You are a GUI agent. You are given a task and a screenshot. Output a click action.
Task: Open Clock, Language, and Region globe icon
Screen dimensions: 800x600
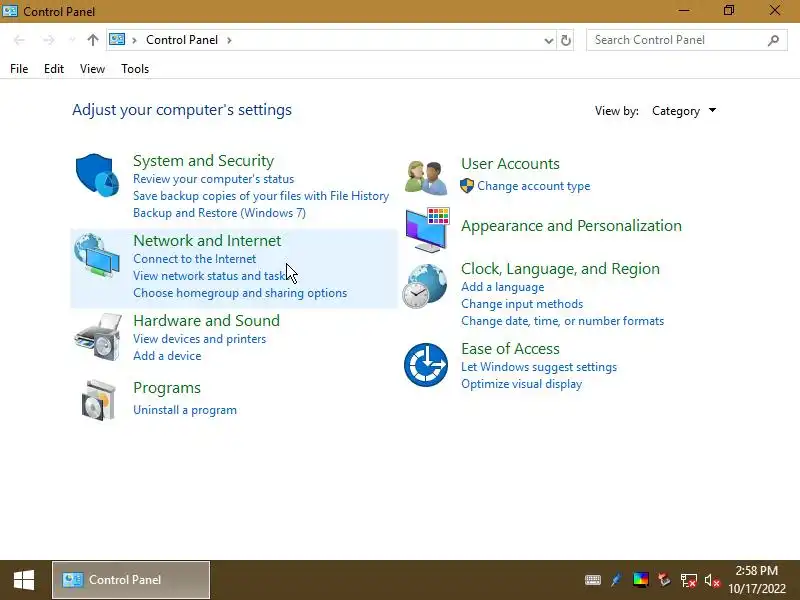(424, 286)
